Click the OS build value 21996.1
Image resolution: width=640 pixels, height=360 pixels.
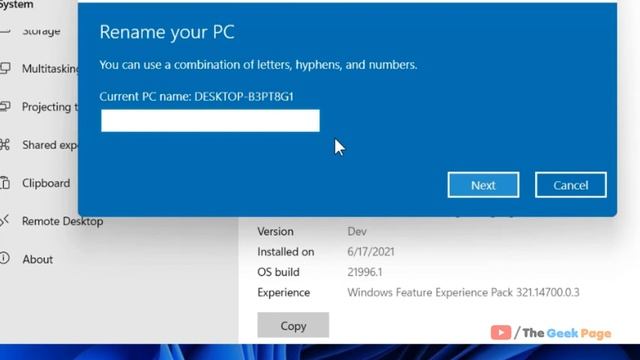coord(364,272)
